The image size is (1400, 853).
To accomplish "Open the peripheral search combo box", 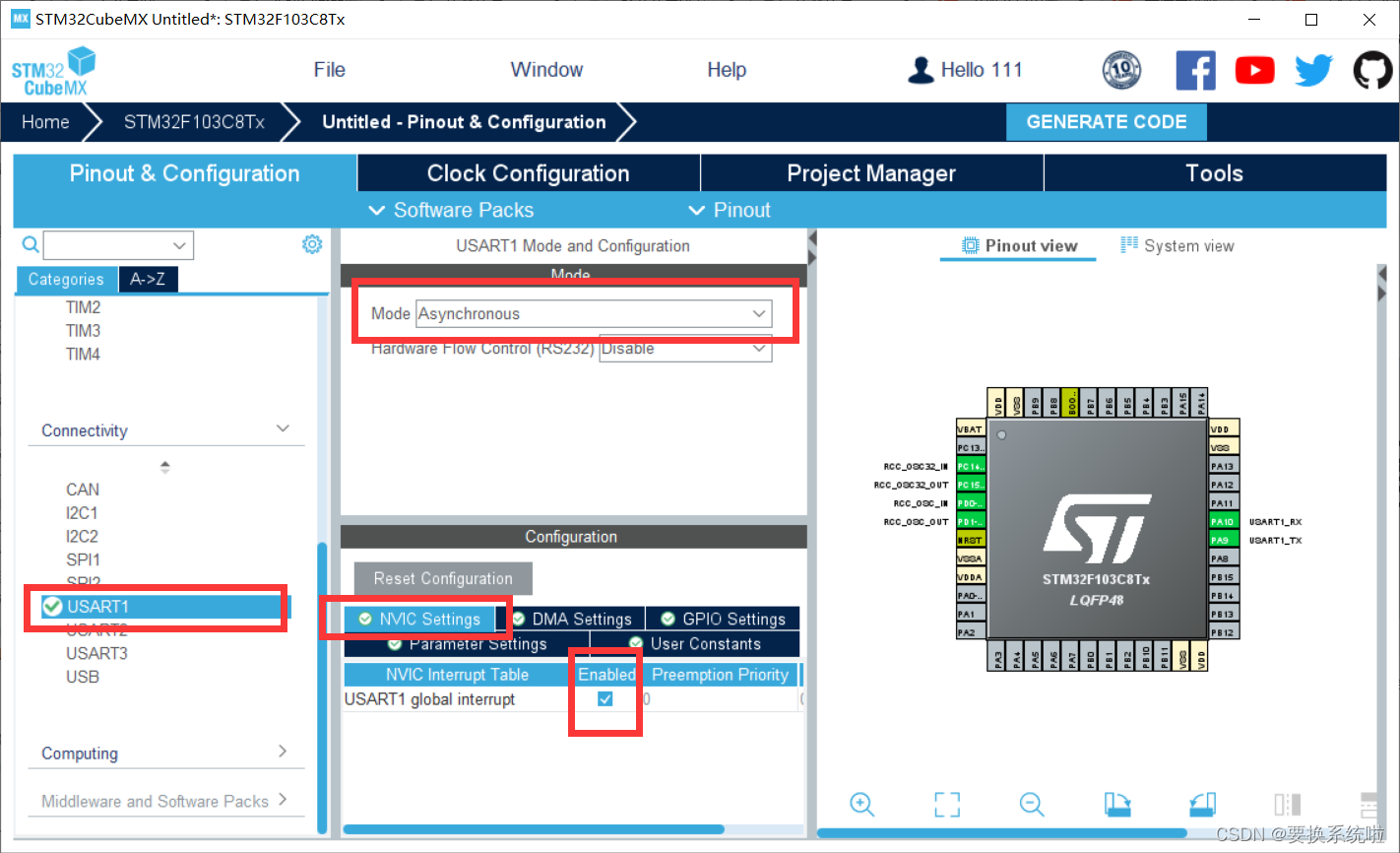I will 118,245.
